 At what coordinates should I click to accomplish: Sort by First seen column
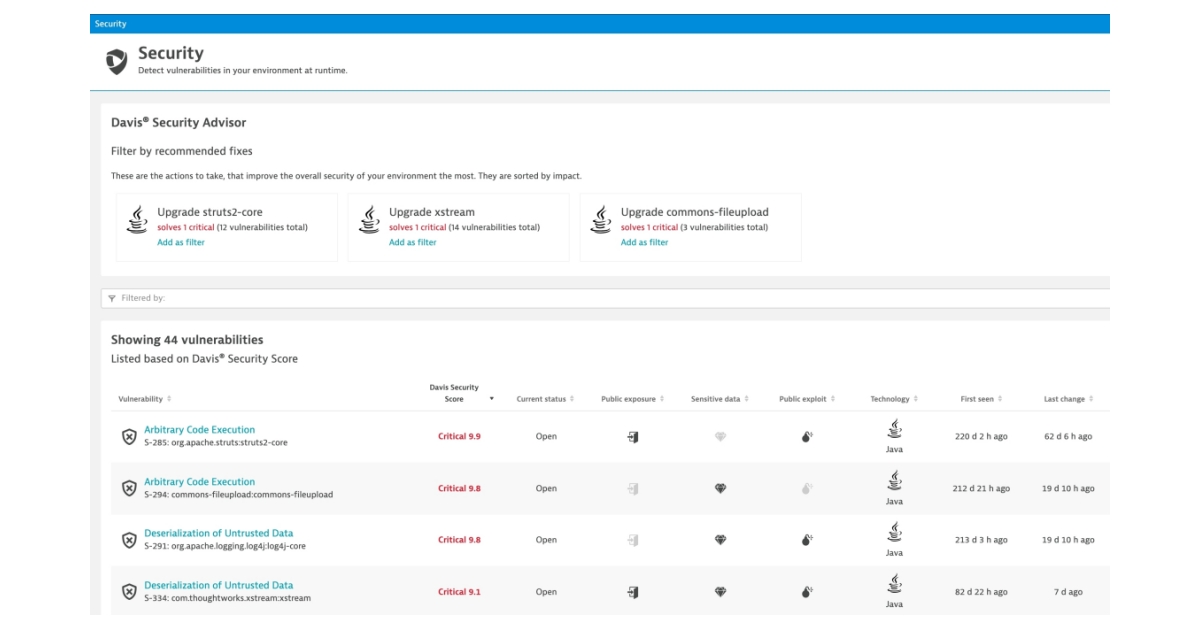click(x=981, y=399)
